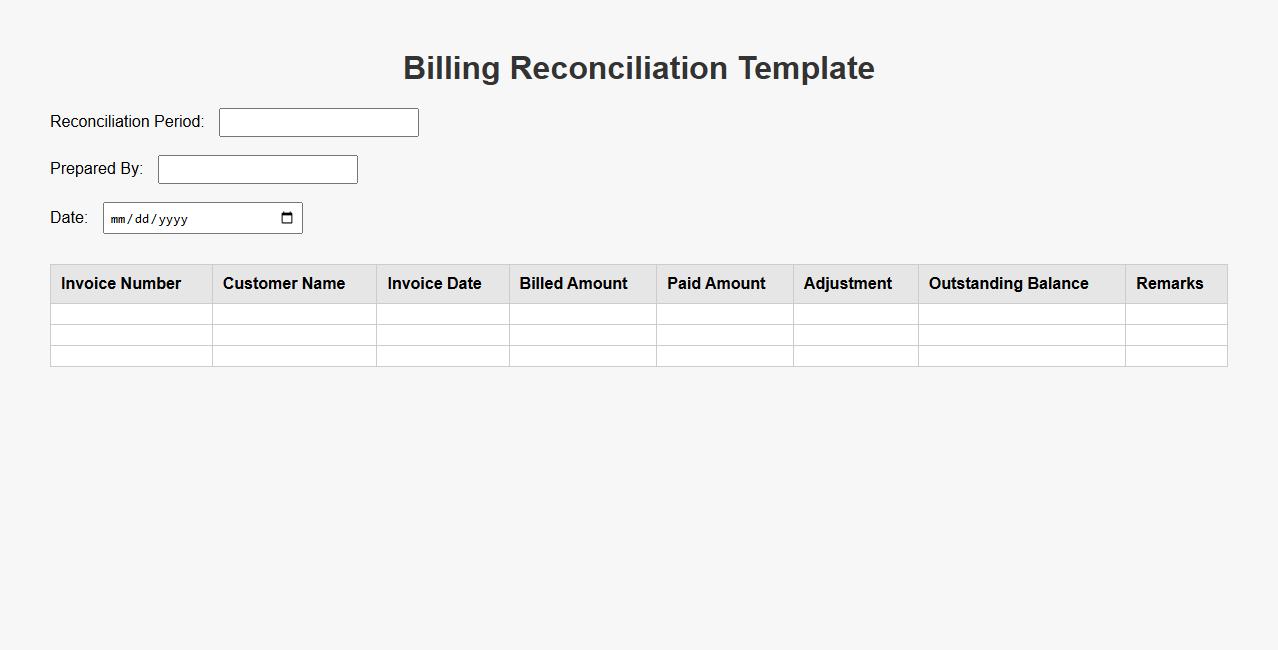Select third row Remarks cell
Screen dimensions: 1278x650
1176,356
